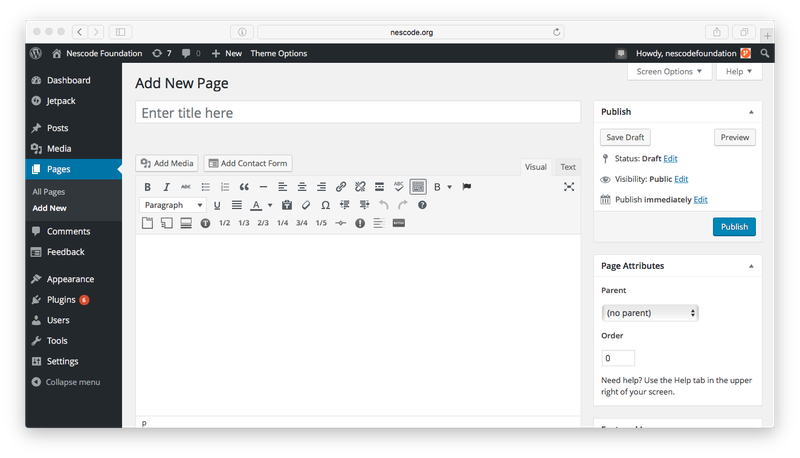Image resolution: width=800 pixels, height=458 pixels.
Task: Remove link from text
Action: coord(360,187)
